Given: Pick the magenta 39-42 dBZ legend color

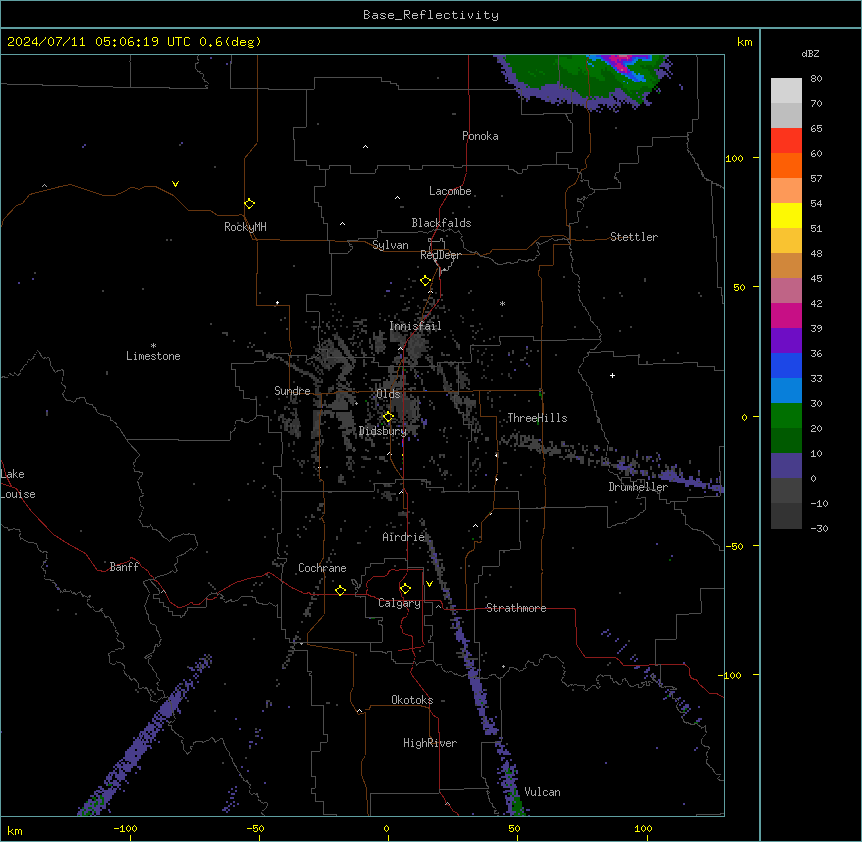Looking at the screenshot, I should [x=786, y=315].
